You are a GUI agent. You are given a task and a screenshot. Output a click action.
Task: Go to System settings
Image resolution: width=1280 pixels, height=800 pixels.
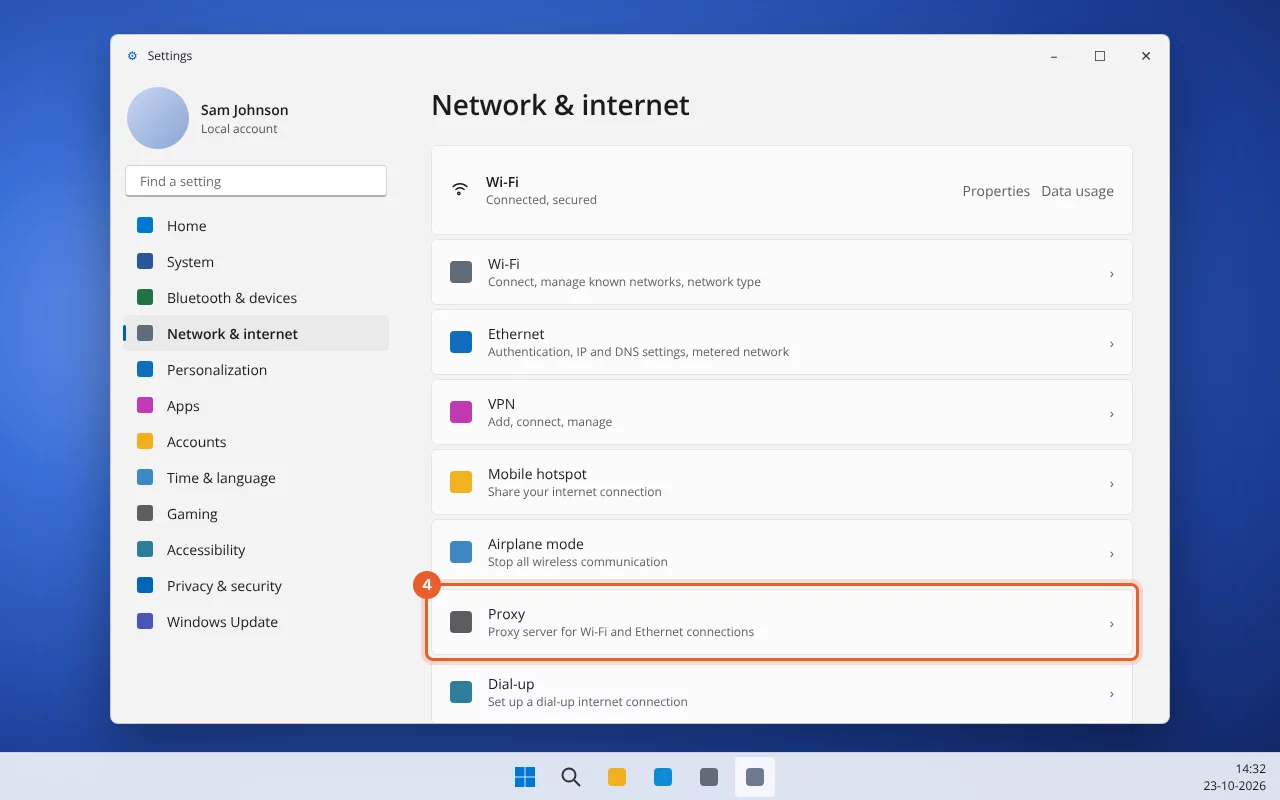tap(256, 262)
